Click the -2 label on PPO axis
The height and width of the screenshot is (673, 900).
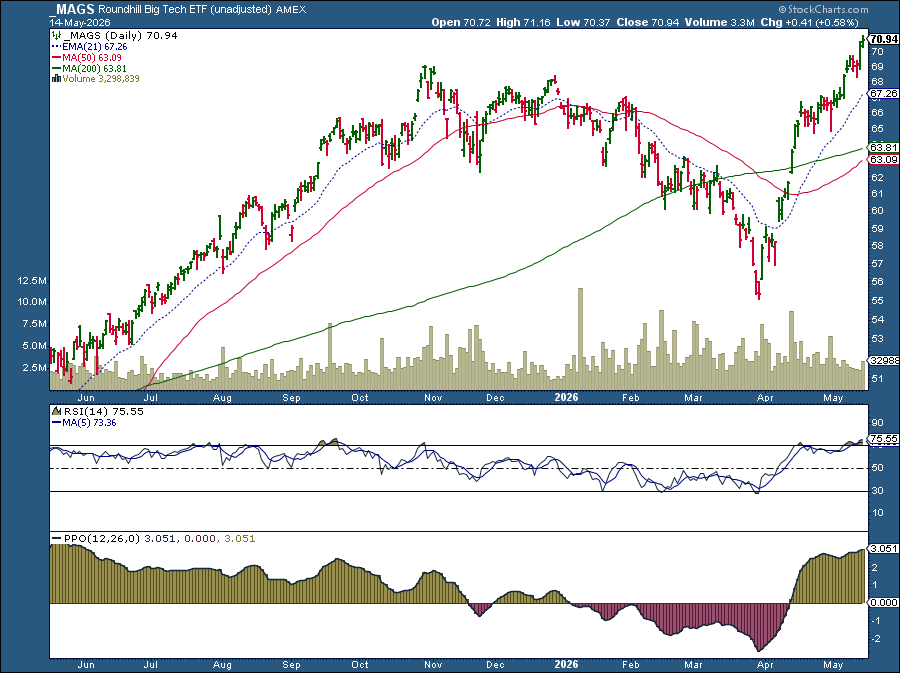point(876,639)
